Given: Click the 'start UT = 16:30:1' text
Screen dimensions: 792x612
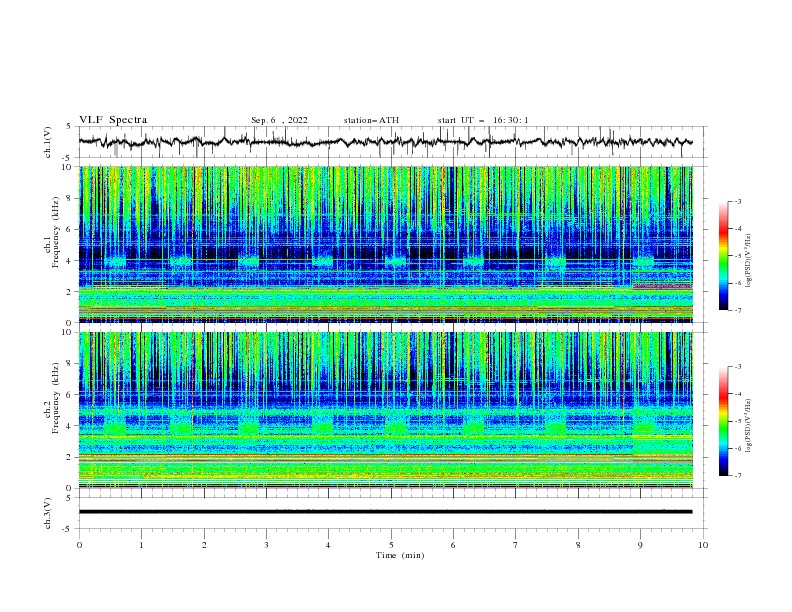Looking at the screenshot, I should point(483,120).
